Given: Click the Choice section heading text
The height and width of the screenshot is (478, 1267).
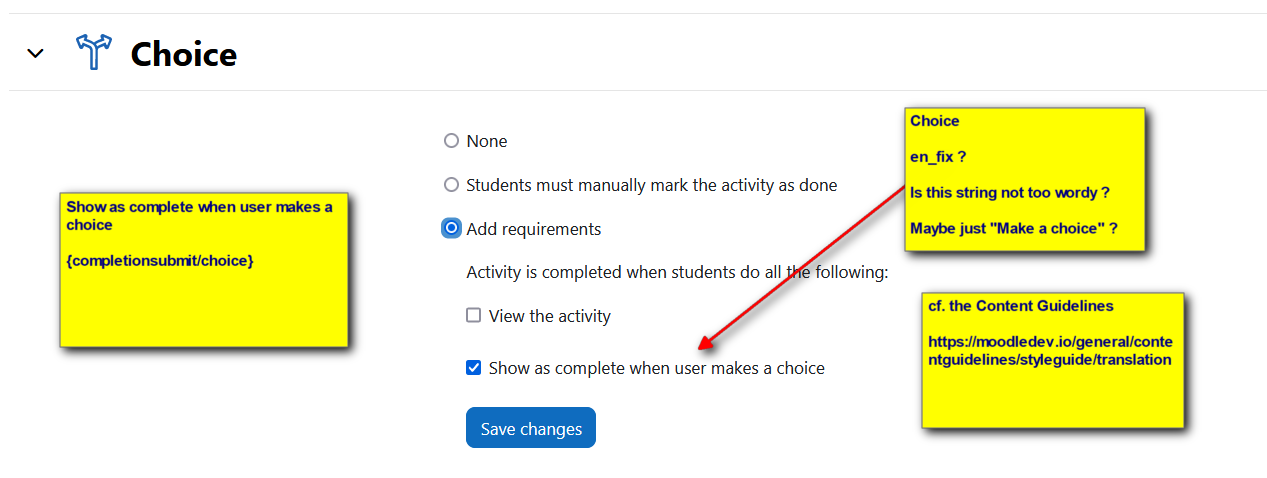Looking at the screenshot, I should click(x=184, y=53).
